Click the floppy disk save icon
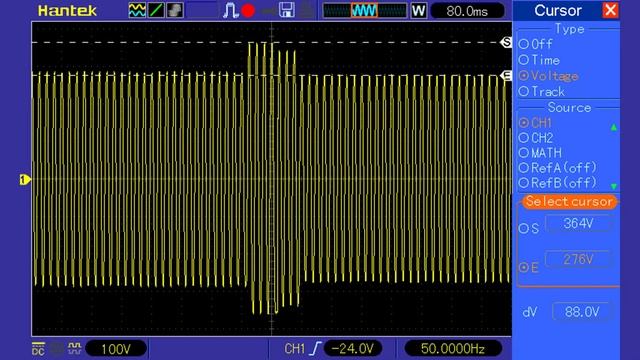 287,10
